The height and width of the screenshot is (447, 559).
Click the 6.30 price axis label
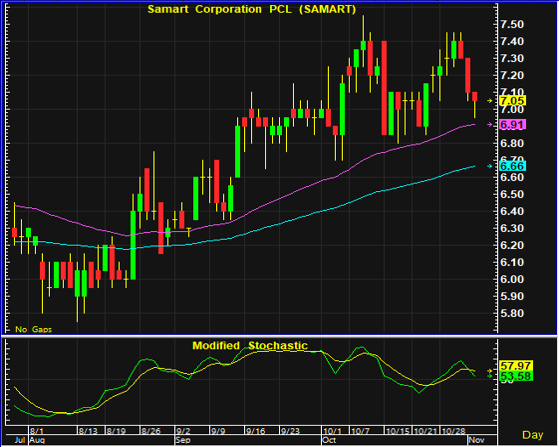[x=512, y=228]
